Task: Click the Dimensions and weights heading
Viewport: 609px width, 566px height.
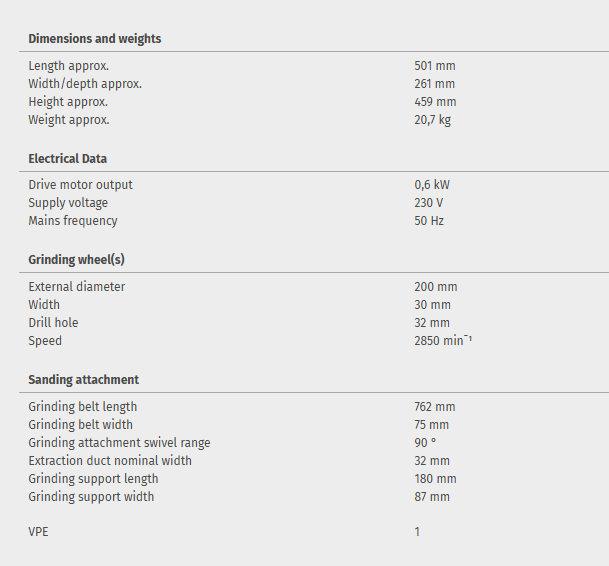Action: [94, 39]
